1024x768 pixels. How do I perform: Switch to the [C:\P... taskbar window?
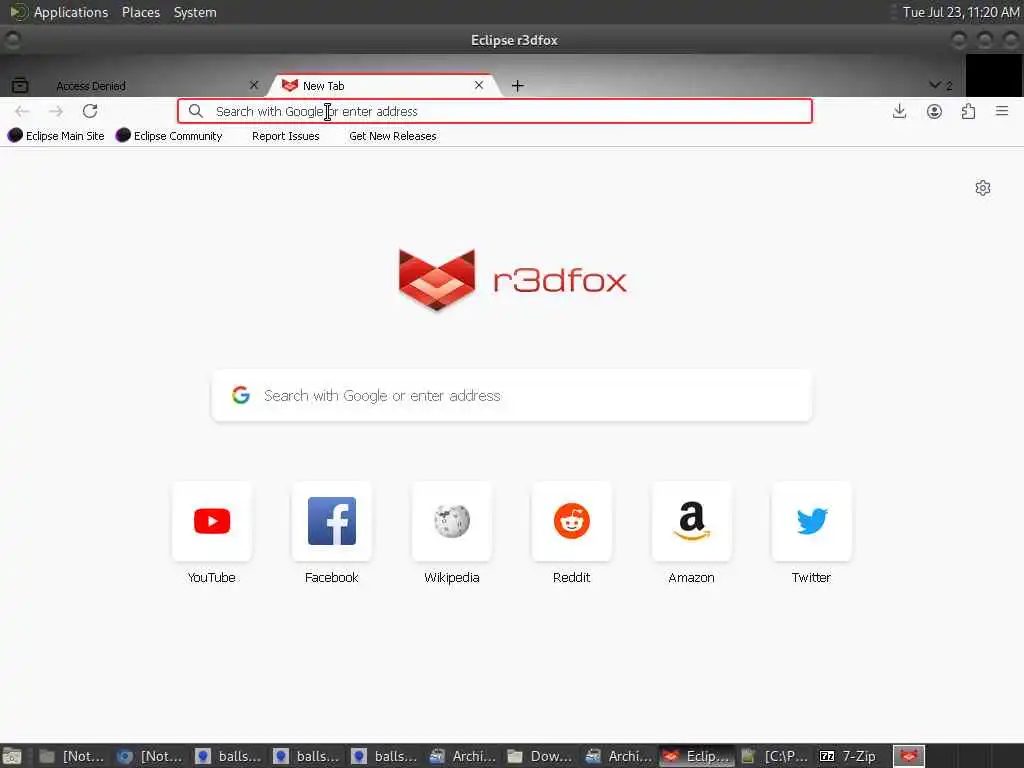(x=775, y=756)
